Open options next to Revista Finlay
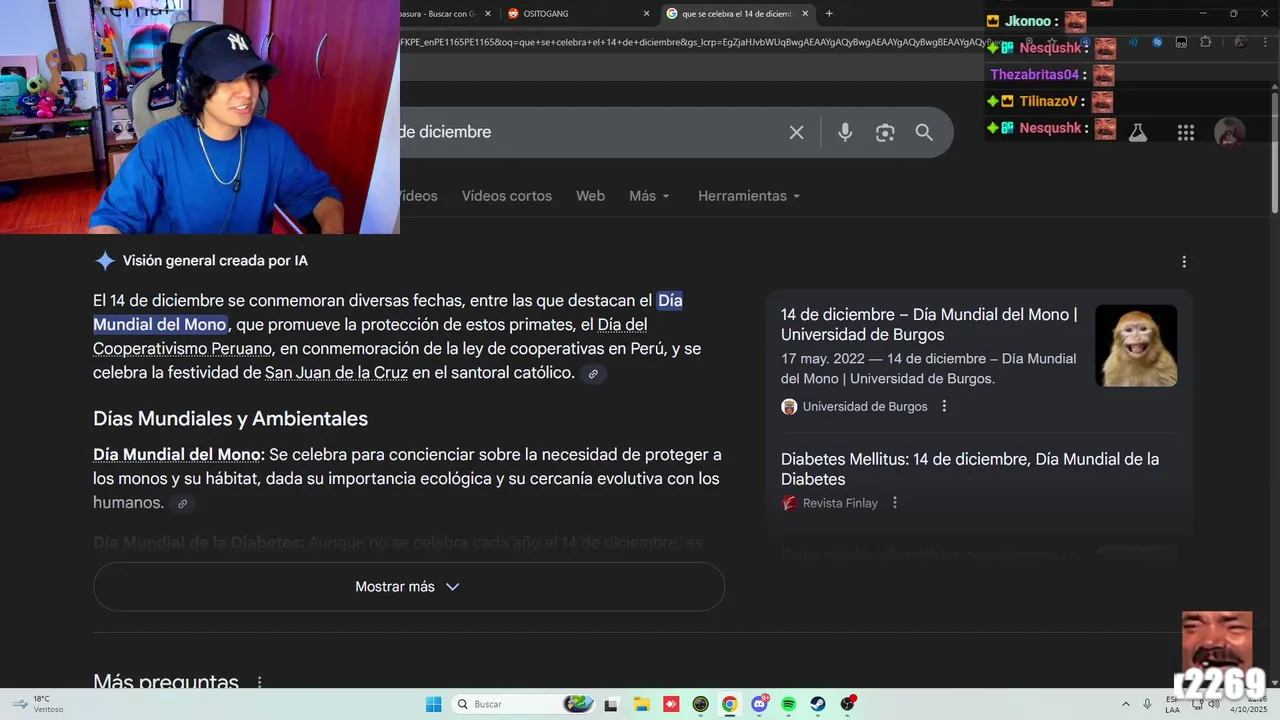This screenshot has width=1280, height=720. coord(895,503)
